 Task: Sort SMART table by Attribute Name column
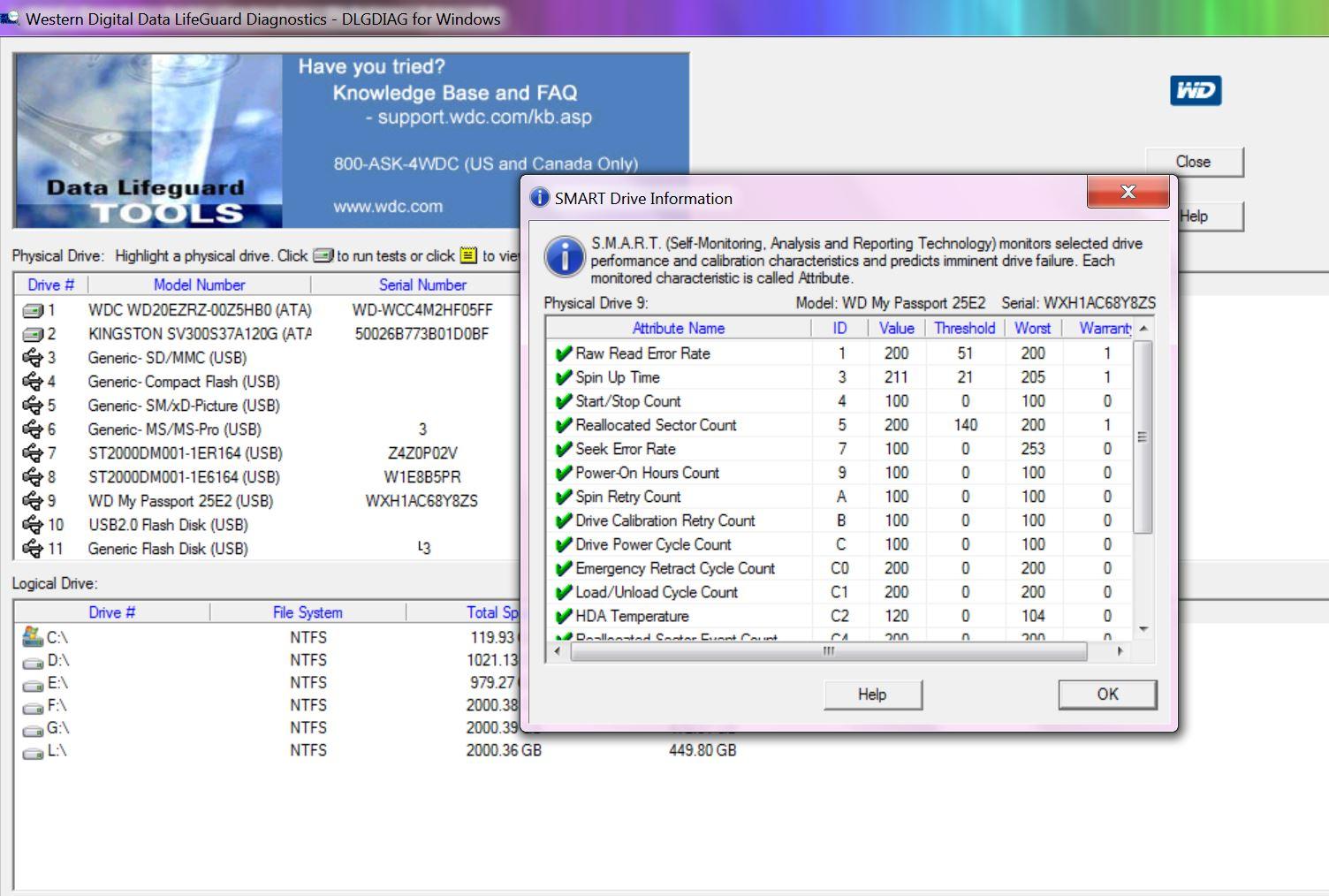(679, 328)
